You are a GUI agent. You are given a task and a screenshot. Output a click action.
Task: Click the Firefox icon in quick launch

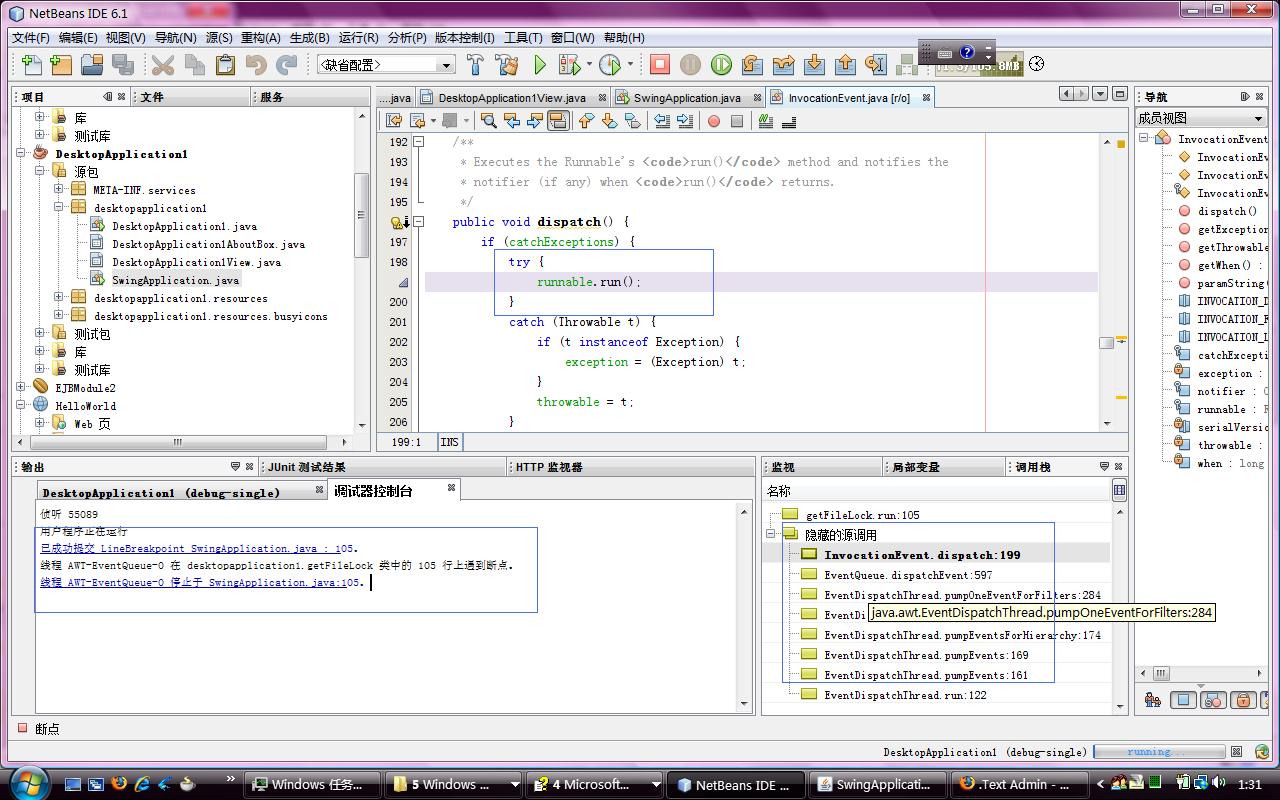point(120,783)
